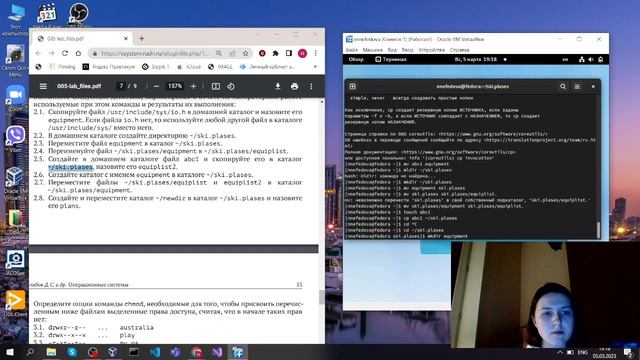Open Skype from the taskbar
Image resolution: width=640 pixels, height=360 pixels.
point(72,352)
